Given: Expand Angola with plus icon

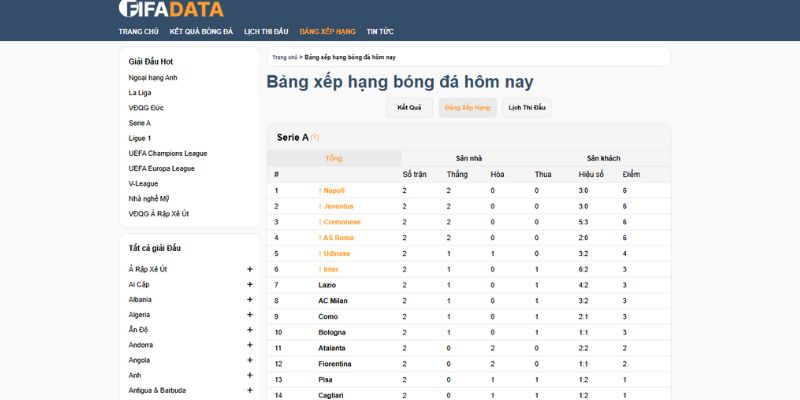Looking at the screenshot, I should coord(250,360).
